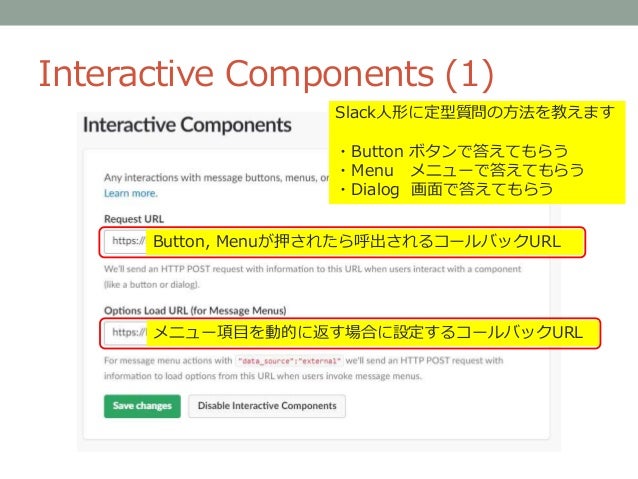Click the Request URL label
The width and height of the screenshot is (638, 479).
point(134,219)
